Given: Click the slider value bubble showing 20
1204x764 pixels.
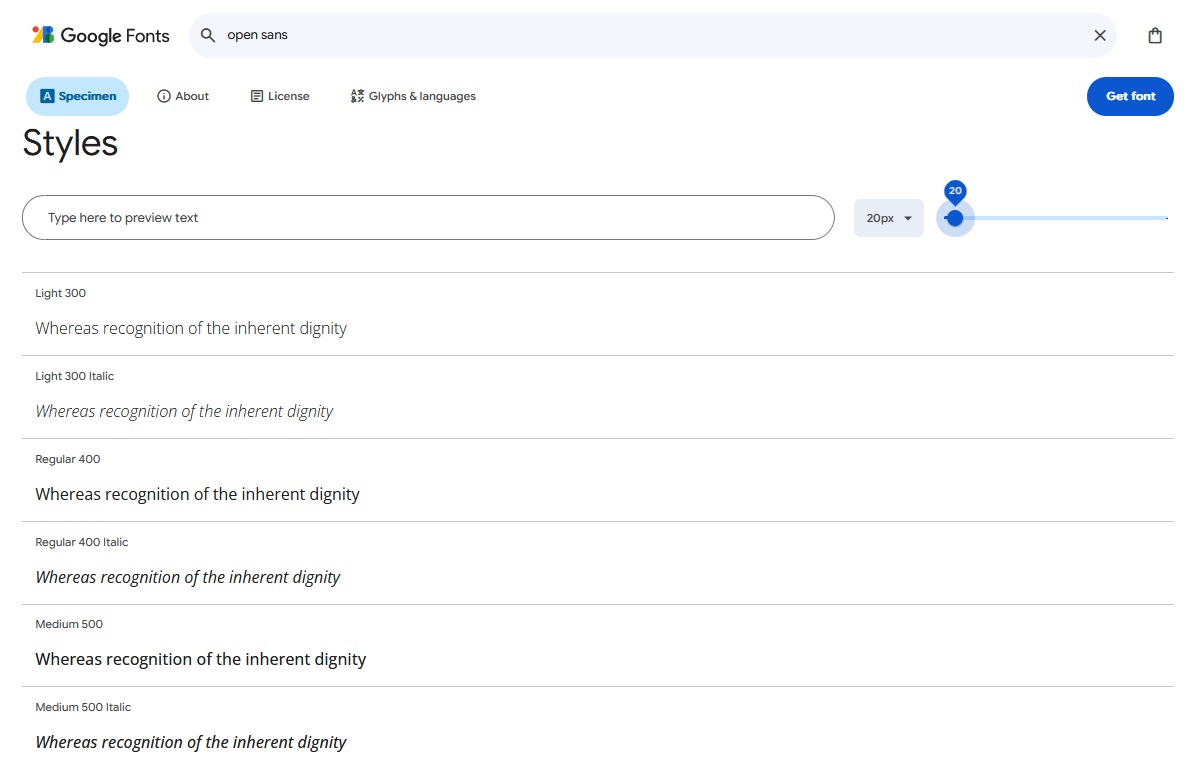Looking at the screenshot, I should coord(955,191).
